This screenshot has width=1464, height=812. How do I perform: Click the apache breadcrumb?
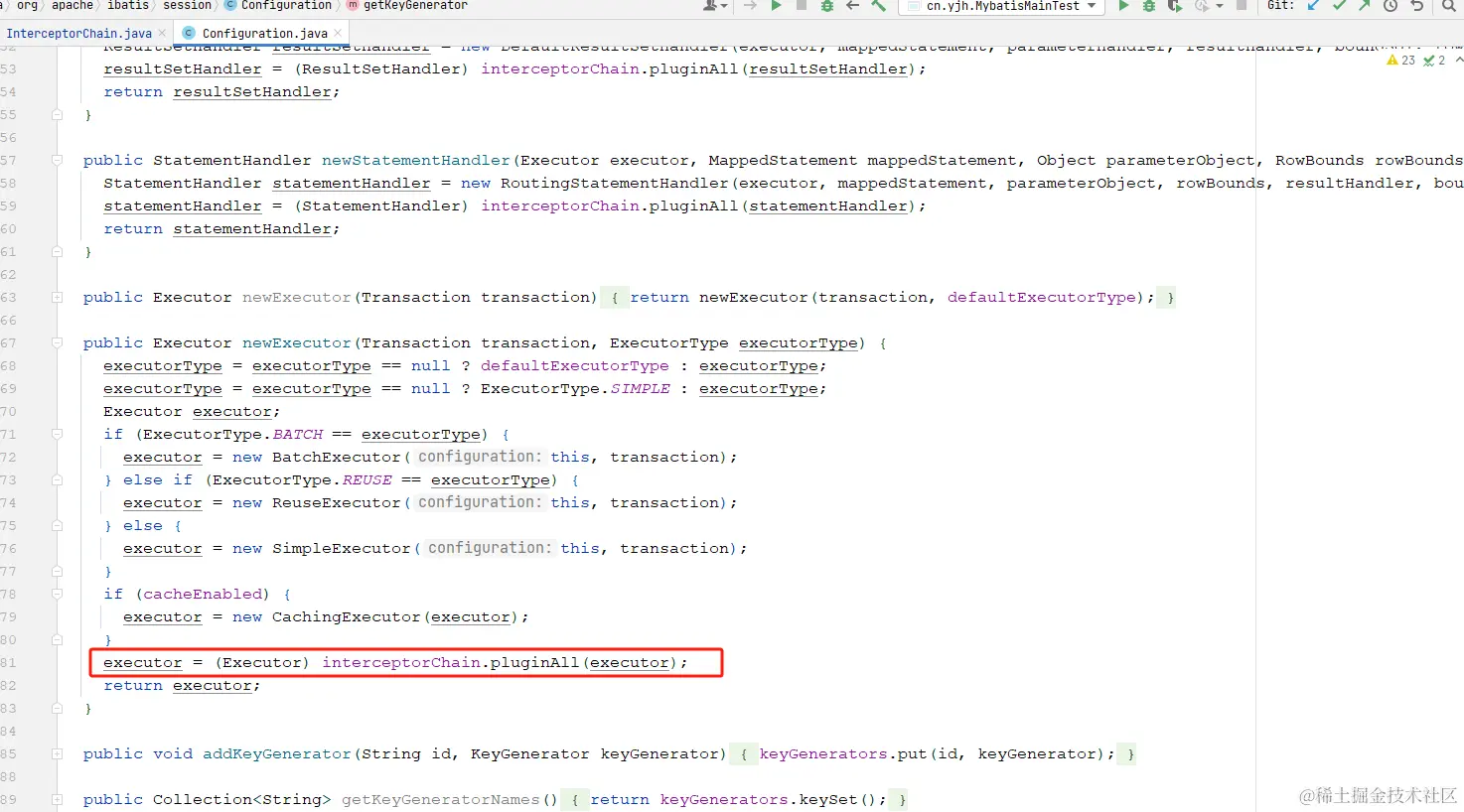(73, 6)
